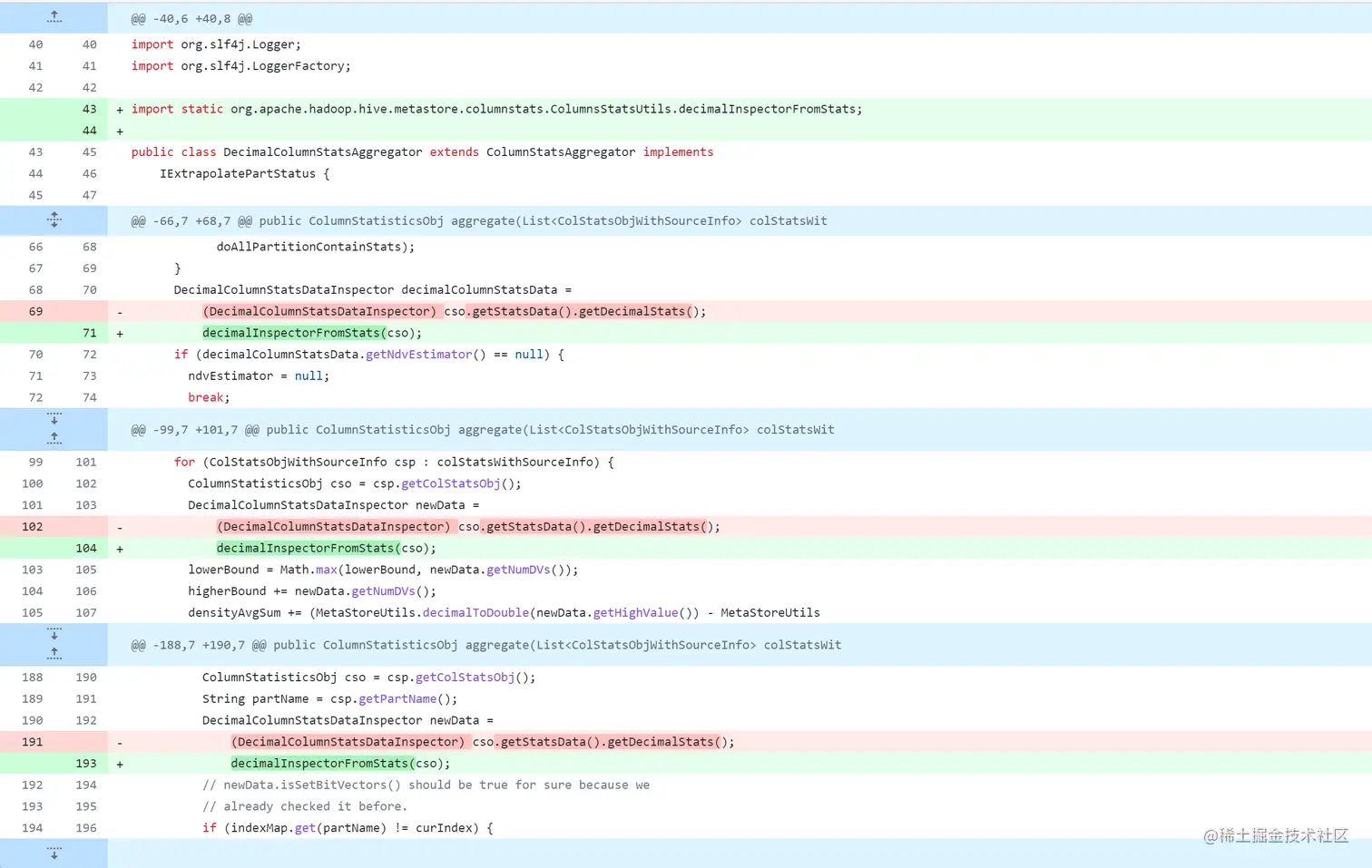Click the "lowerBound = Math.max(lowerBound..." line
This screenshot has height=868, width=1372.
[383, 571]
